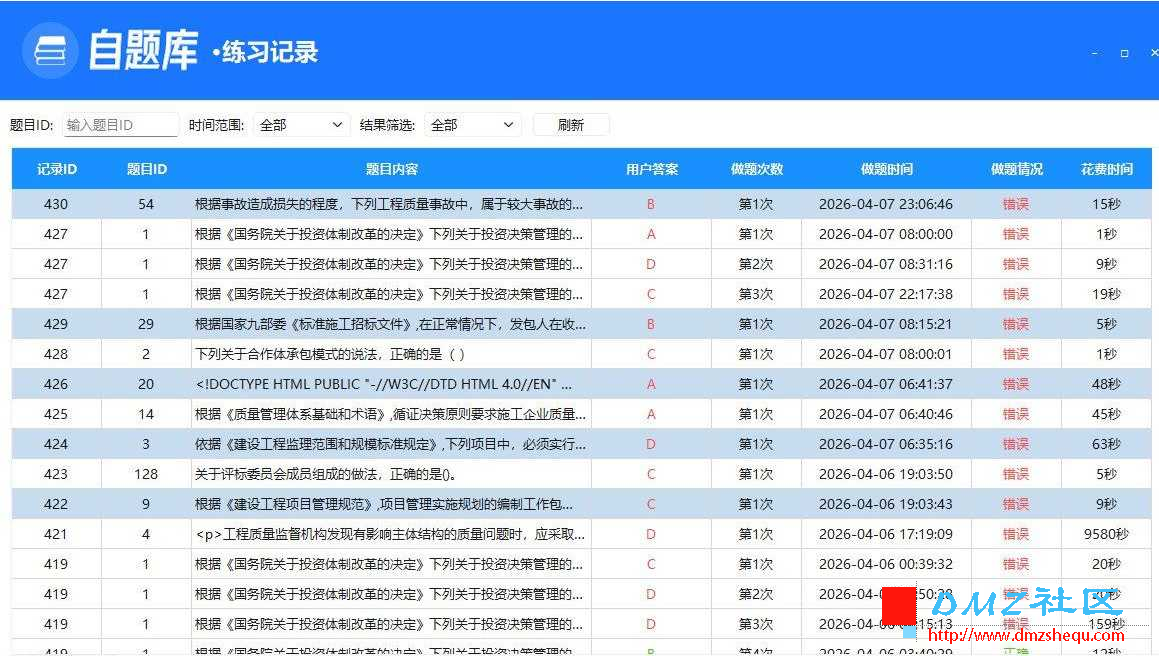Click the stacked books app logo icon

click(x=50, y=51)
